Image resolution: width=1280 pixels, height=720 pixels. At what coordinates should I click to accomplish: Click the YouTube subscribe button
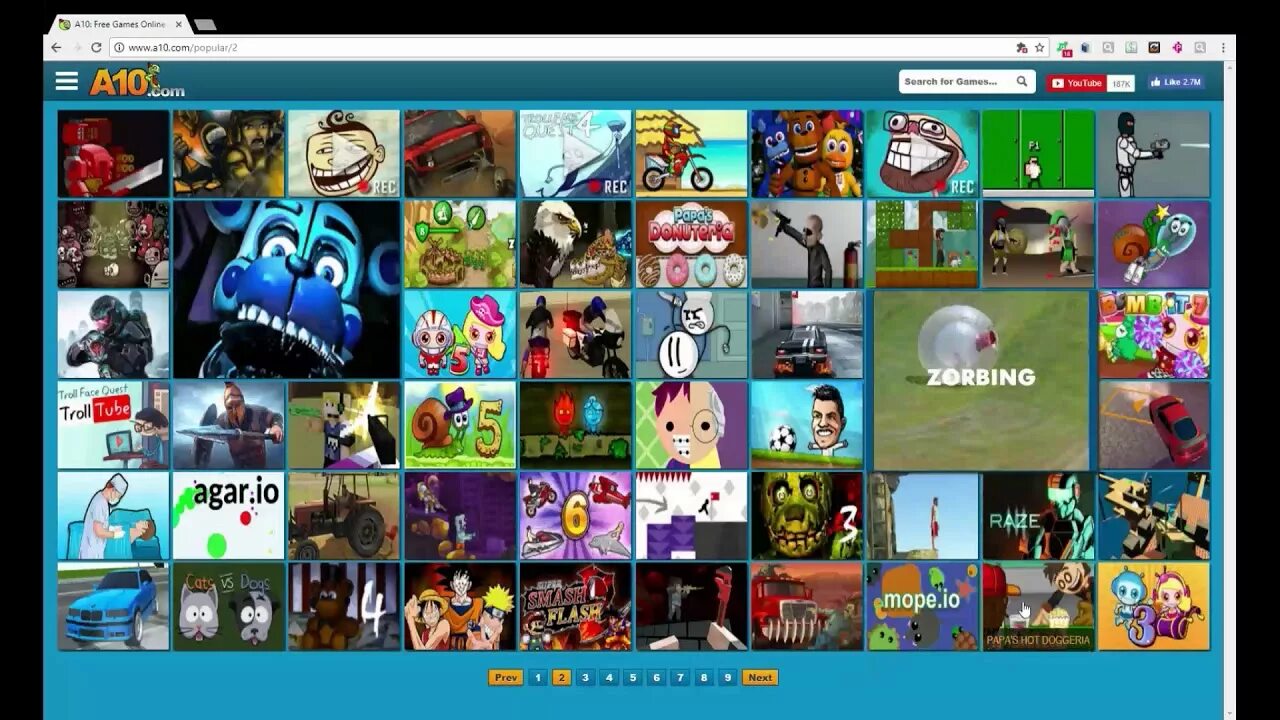(x=1076, y=83)
